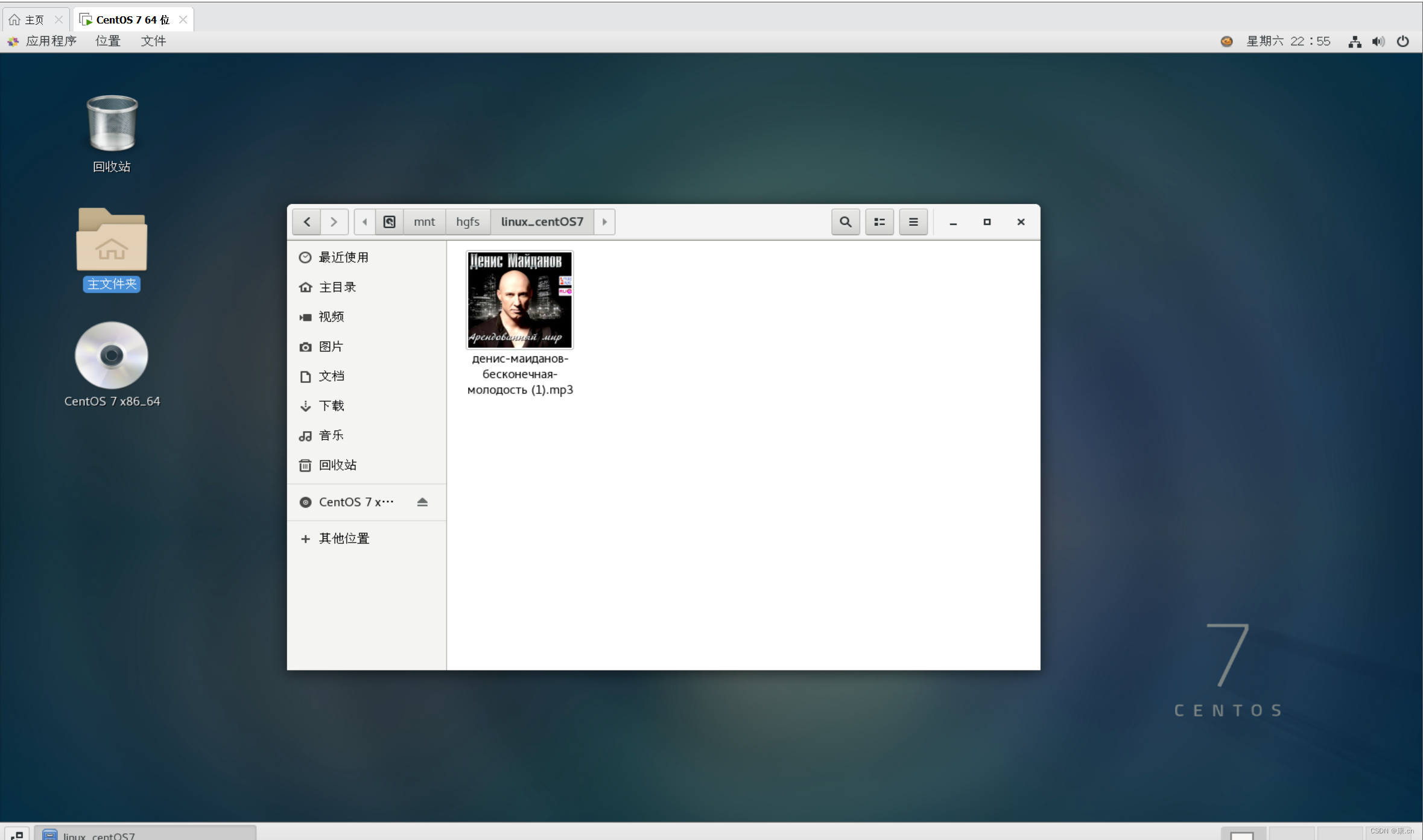Open the hamburger menu in file manager
The image size is (1423, 840).
click(x=913, y=222)
